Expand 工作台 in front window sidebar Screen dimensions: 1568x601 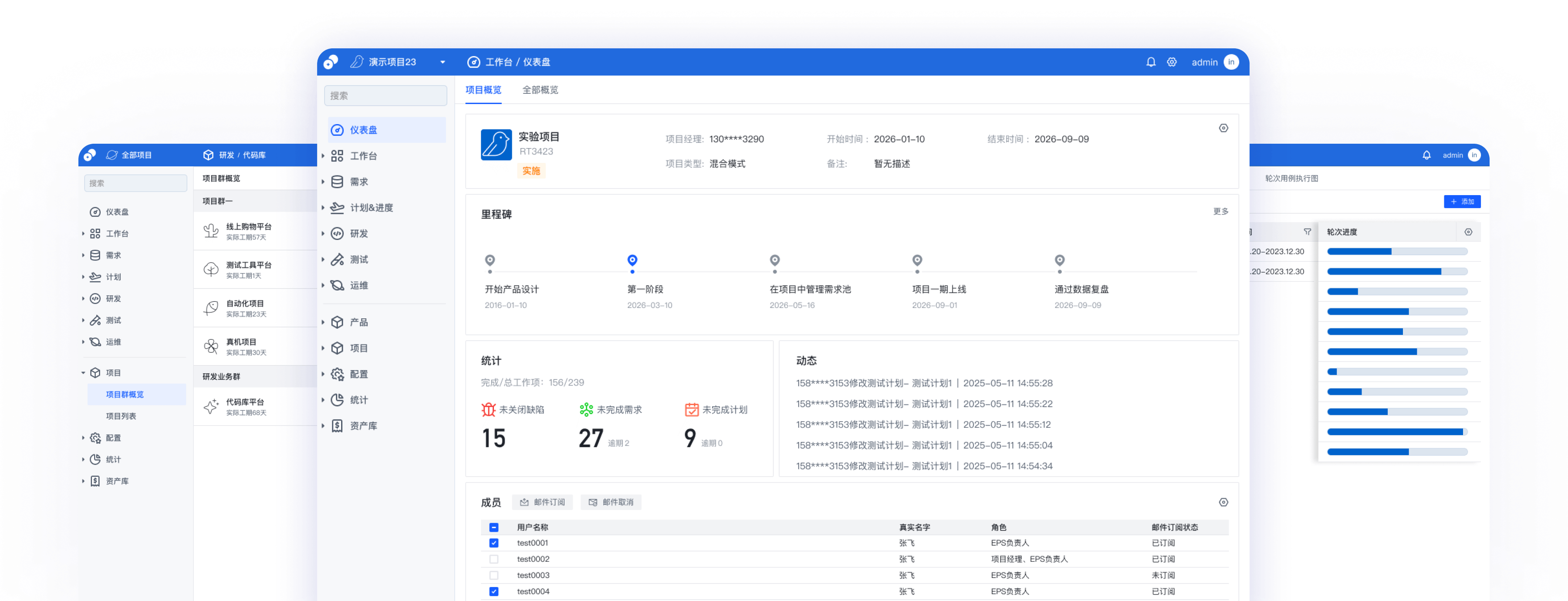(x=323, y=156)
